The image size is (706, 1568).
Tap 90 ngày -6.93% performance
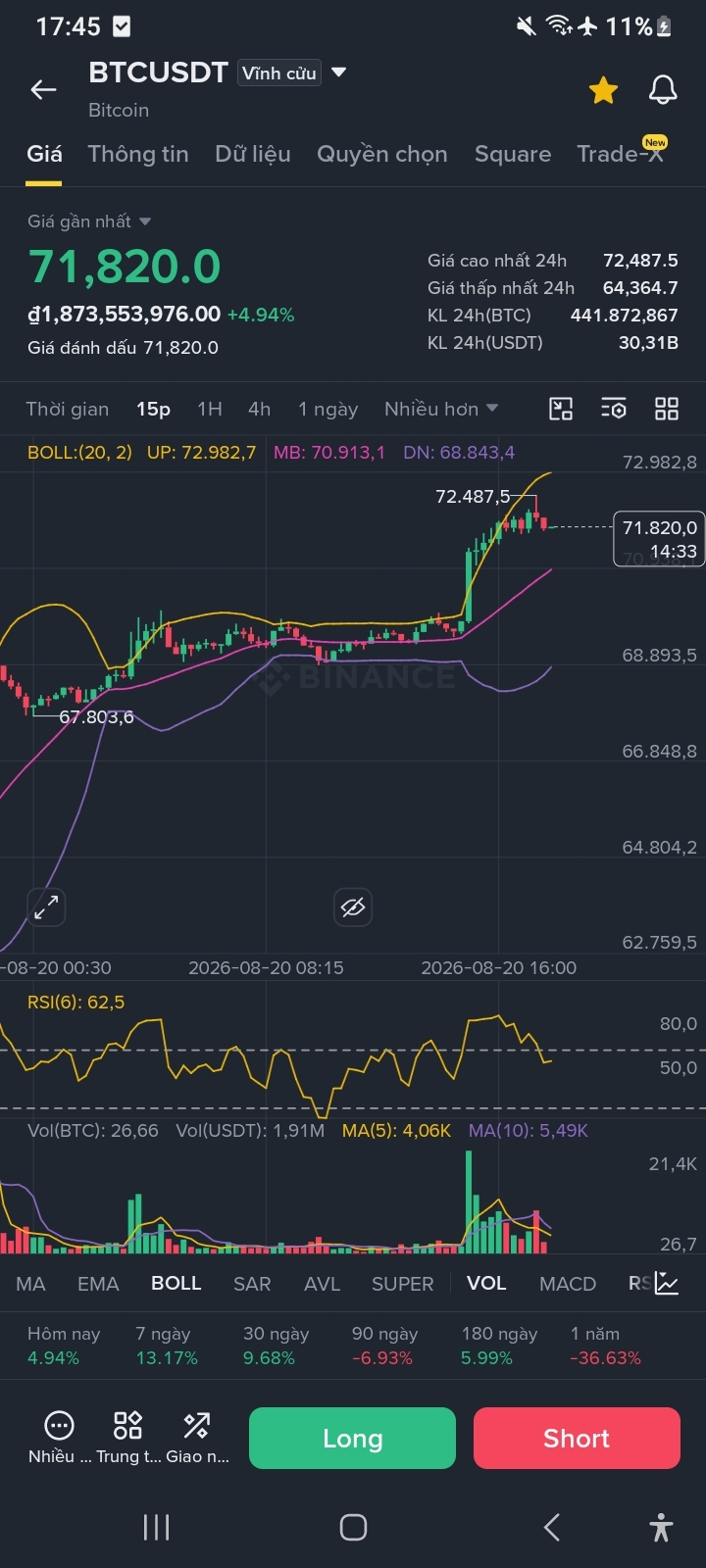point(384,1346)
